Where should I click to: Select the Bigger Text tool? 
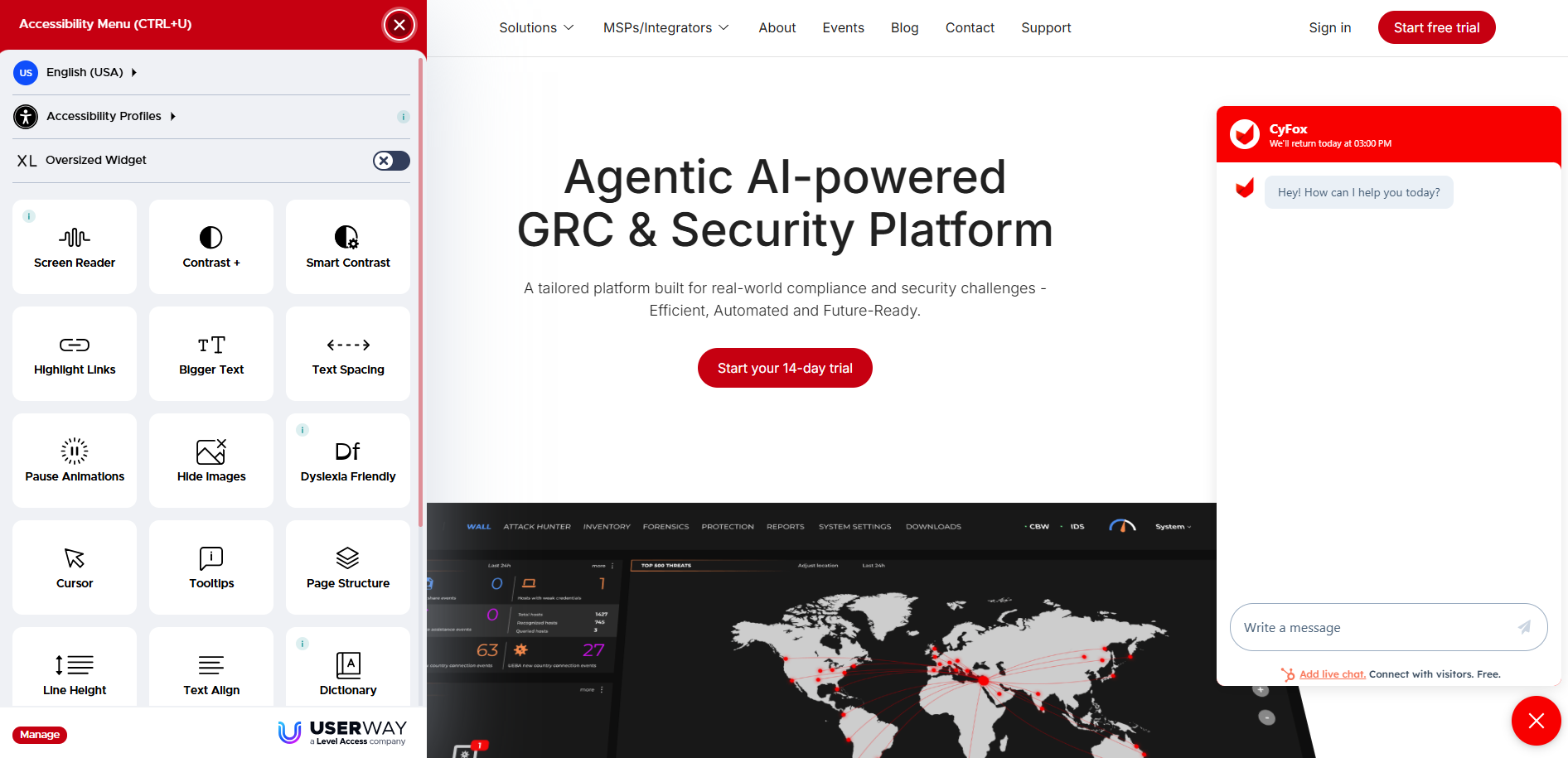tap(211, 354)
